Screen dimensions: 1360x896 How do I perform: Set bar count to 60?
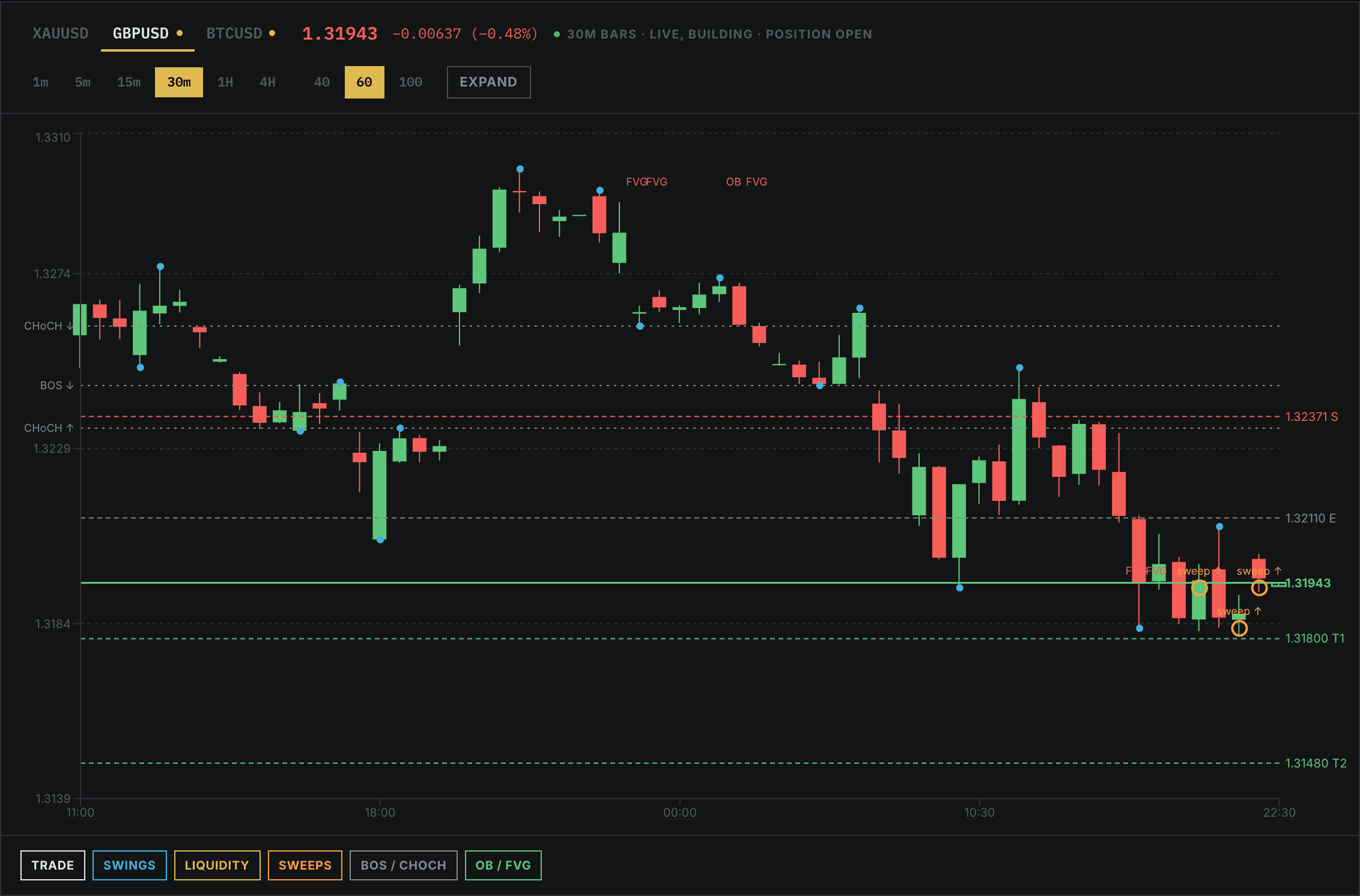coord(364,82)
